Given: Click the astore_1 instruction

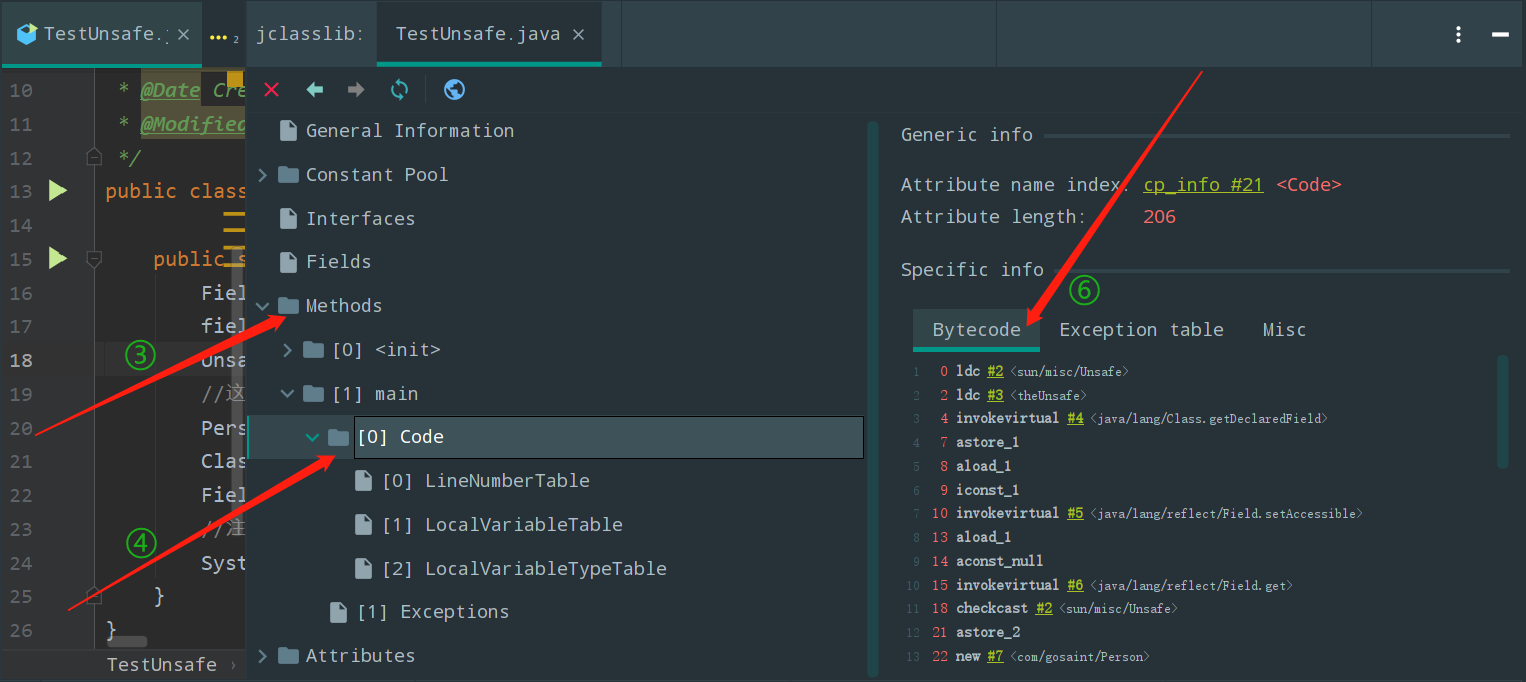Looking at the screenshot, I should [x=987, y=442].
